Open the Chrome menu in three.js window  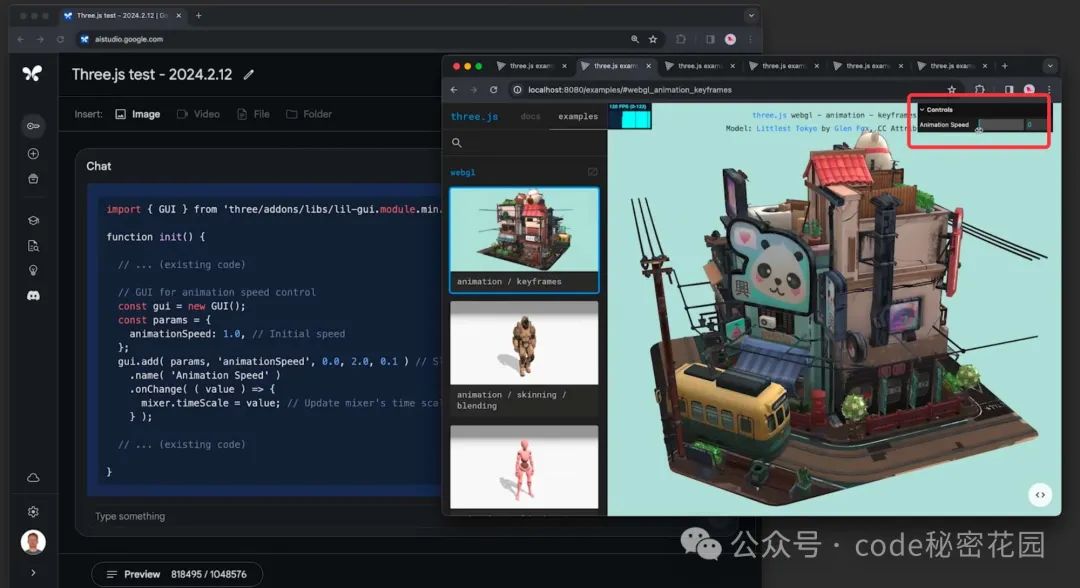[x=1049, y=90]
